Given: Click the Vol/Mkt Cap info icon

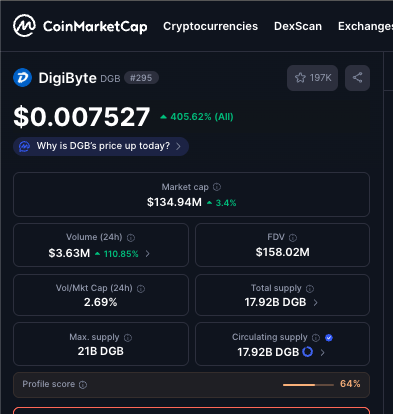Looking at the screenshot, I should click(141, 289).
